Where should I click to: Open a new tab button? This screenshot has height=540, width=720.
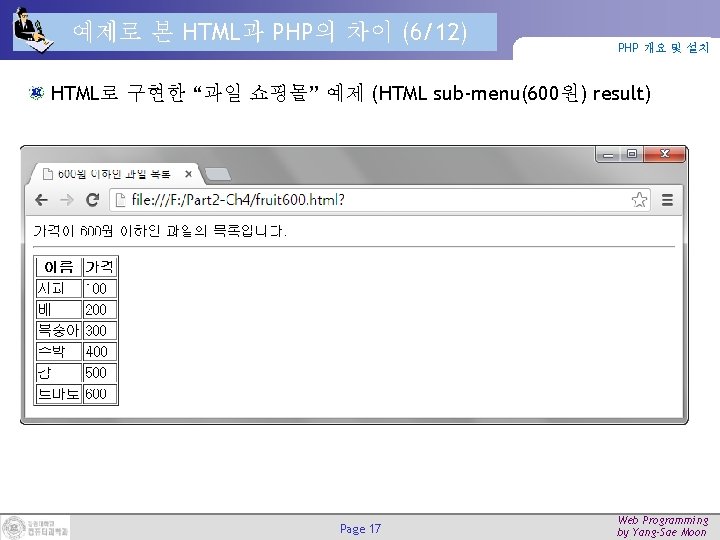[217, 174]
